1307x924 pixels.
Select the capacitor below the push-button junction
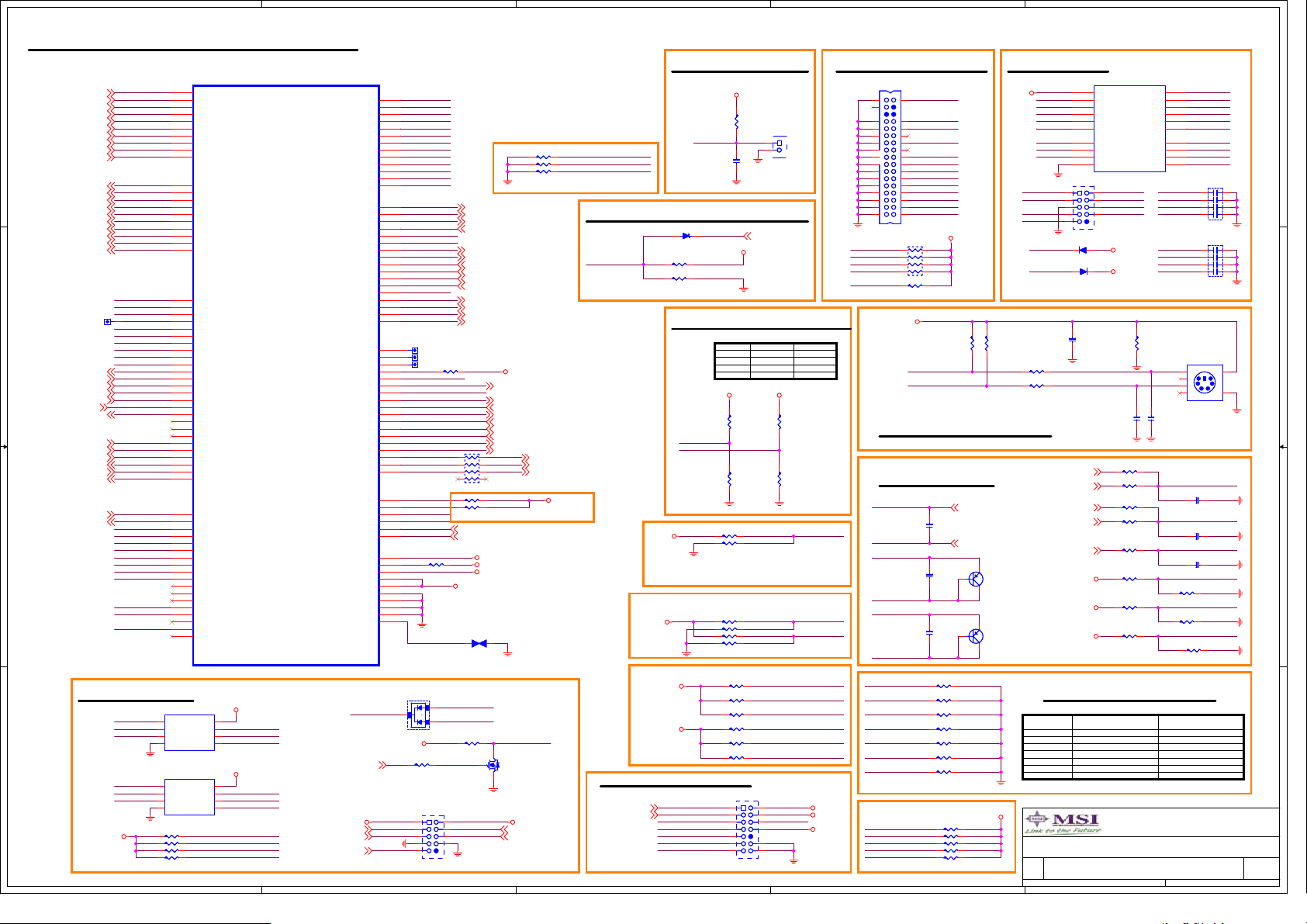coord(736,161)
